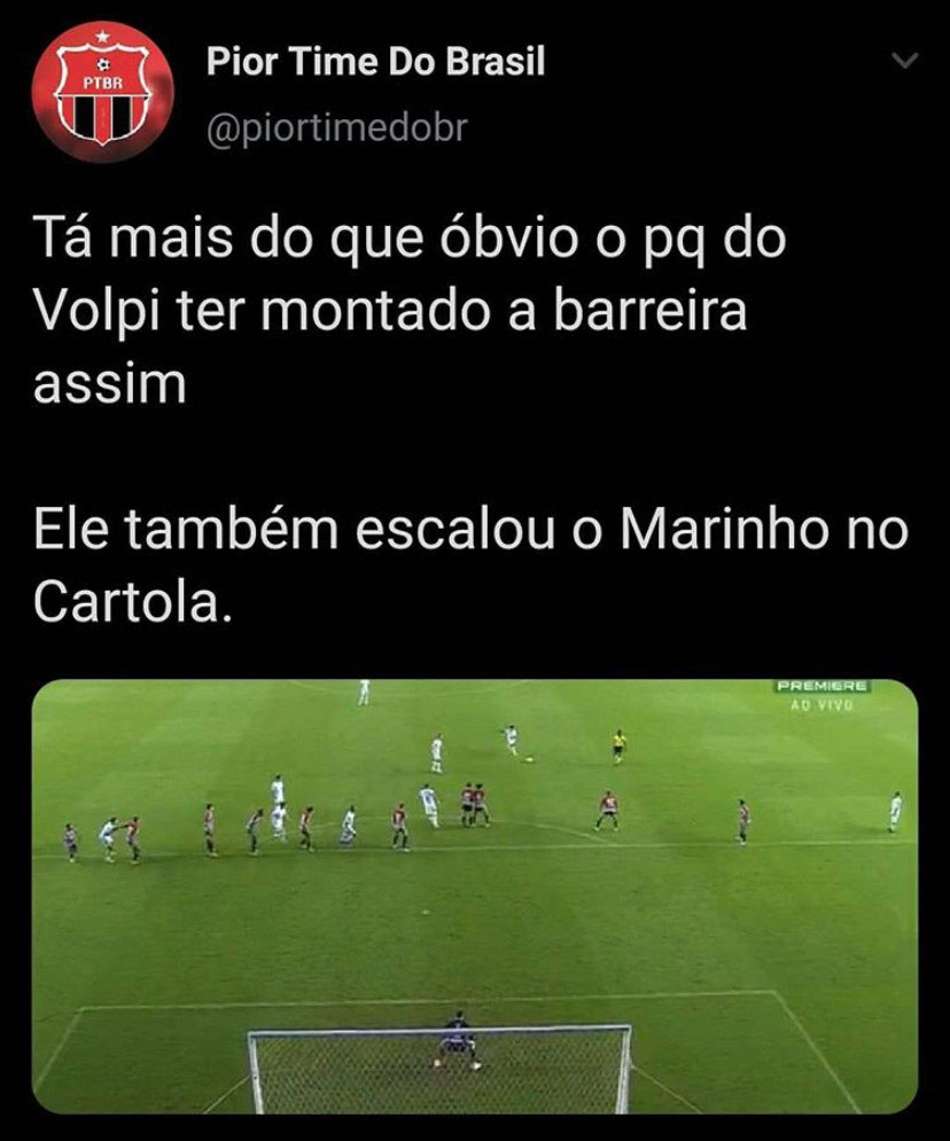
Task: Click the goalkeeper standing in the goal
Action: (x=457, y=1039)
